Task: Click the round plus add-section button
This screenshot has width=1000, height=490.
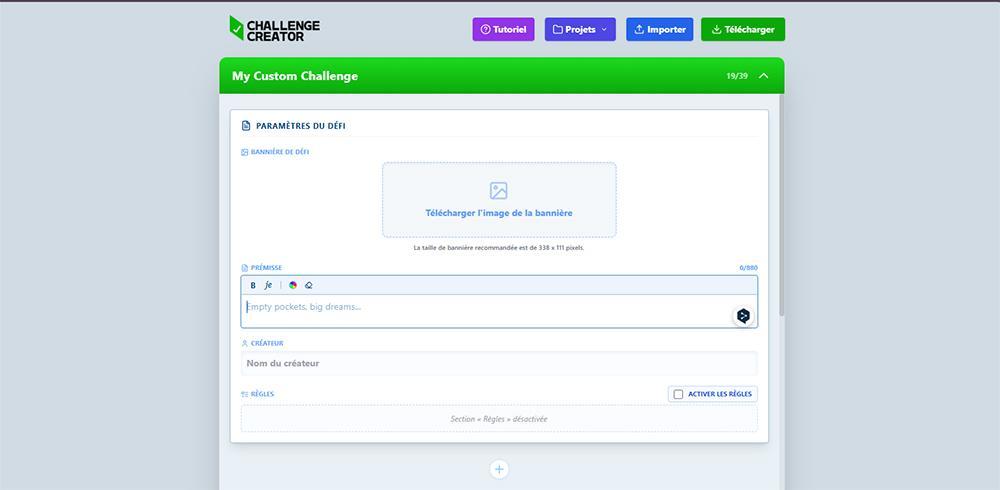Action: tap(499, 470)
